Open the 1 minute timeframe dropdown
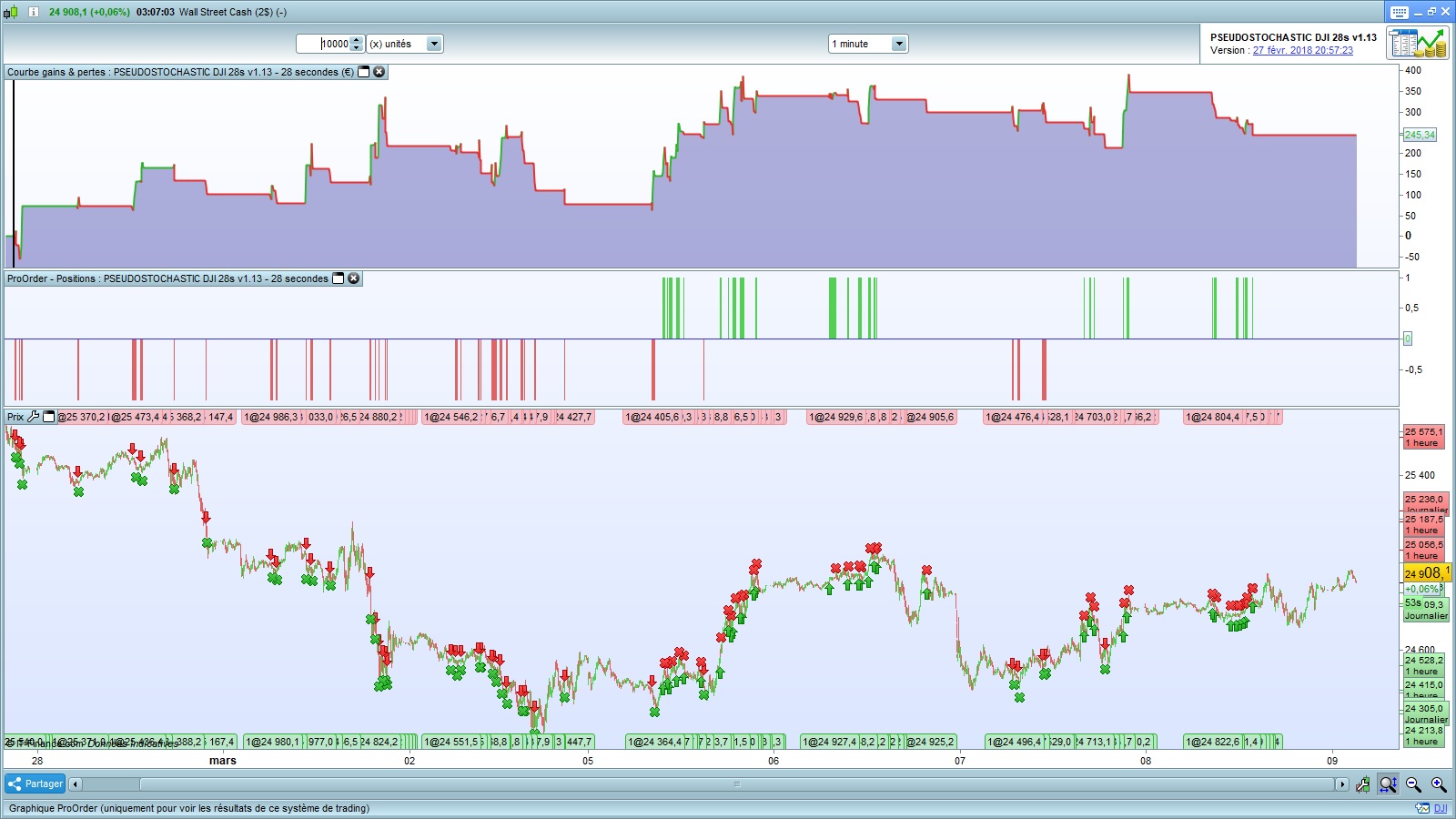 [899, 44]
